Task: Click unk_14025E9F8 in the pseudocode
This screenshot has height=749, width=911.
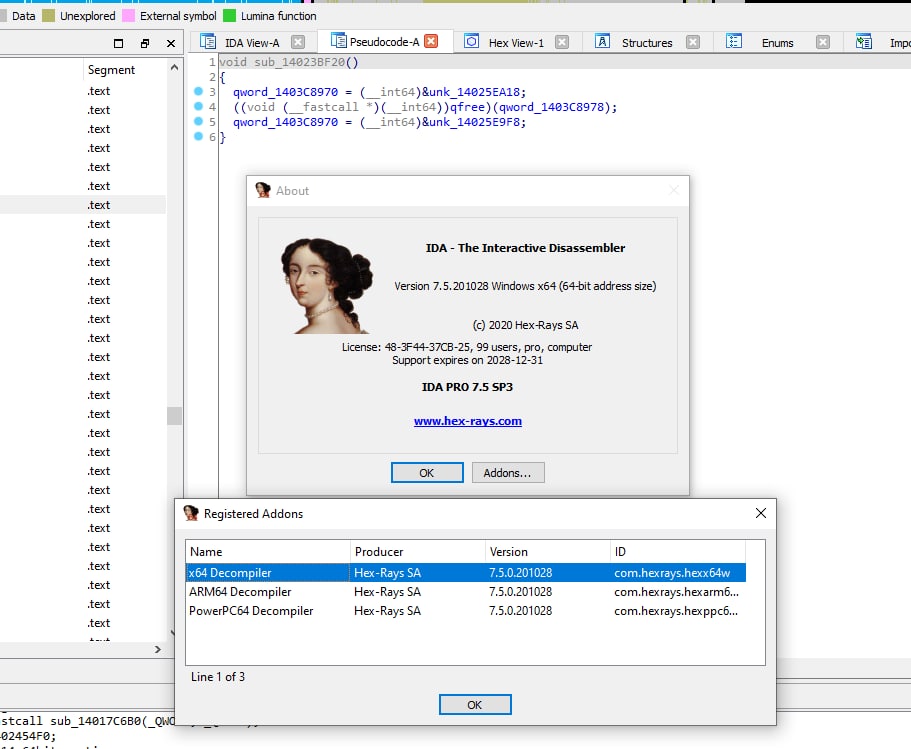Action: 474,122
